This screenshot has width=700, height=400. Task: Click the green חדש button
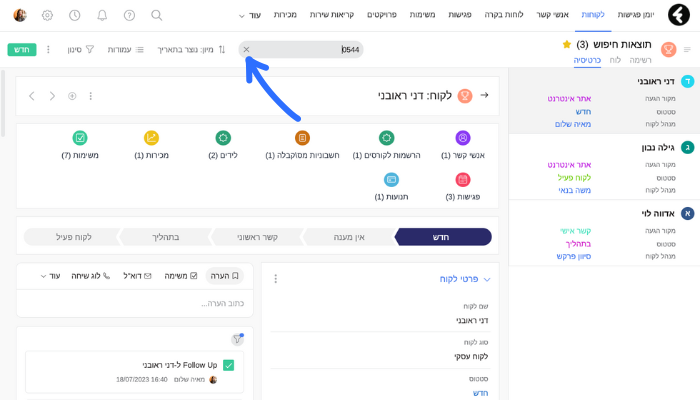pos(22,50)
